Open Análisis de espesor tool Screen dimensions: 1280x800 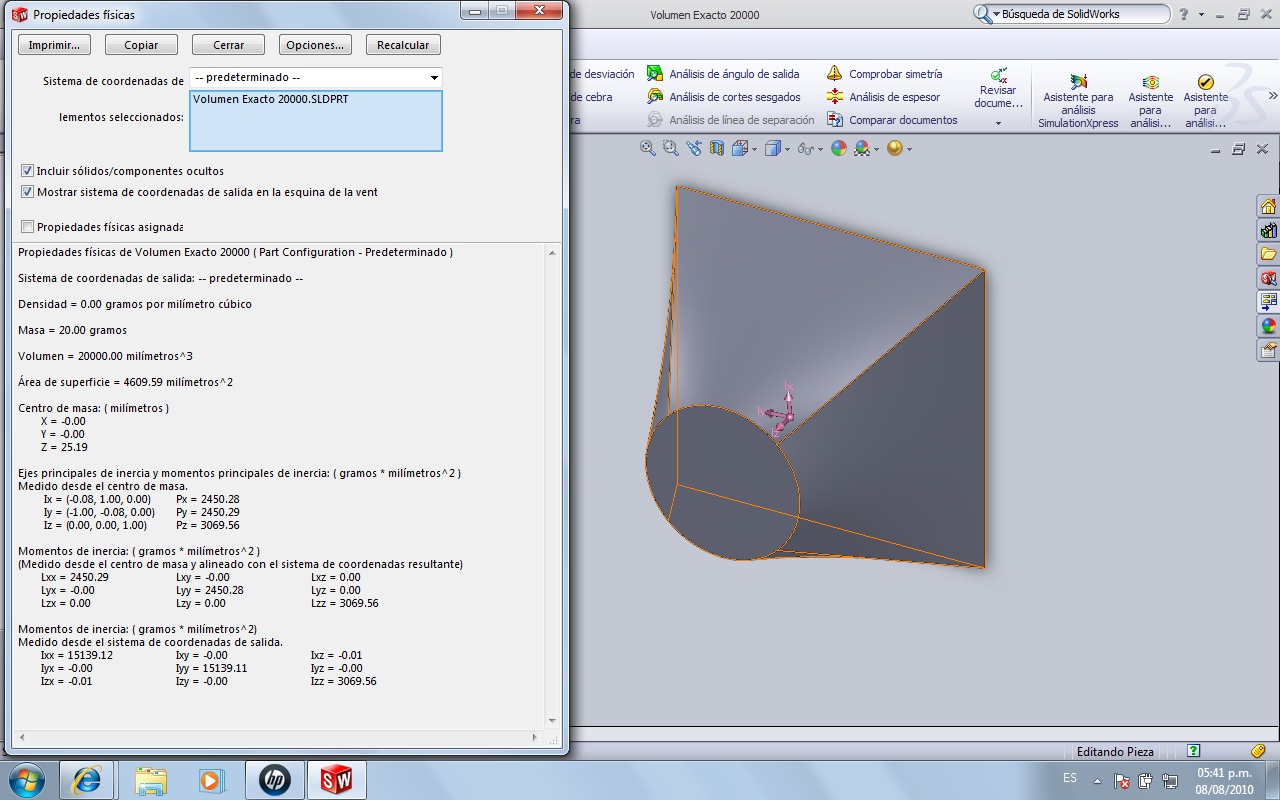[x=884, y=97]
